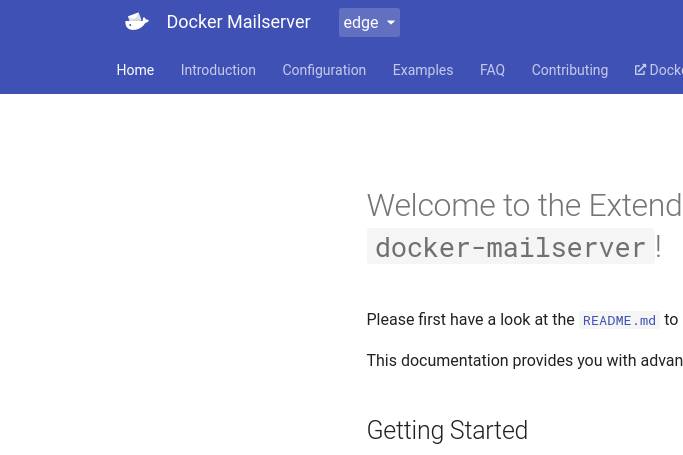Image resolution: width=683 pixels, height=455 pixels.
Task: Click the Docker Mailserver site title
Action: 238,22
